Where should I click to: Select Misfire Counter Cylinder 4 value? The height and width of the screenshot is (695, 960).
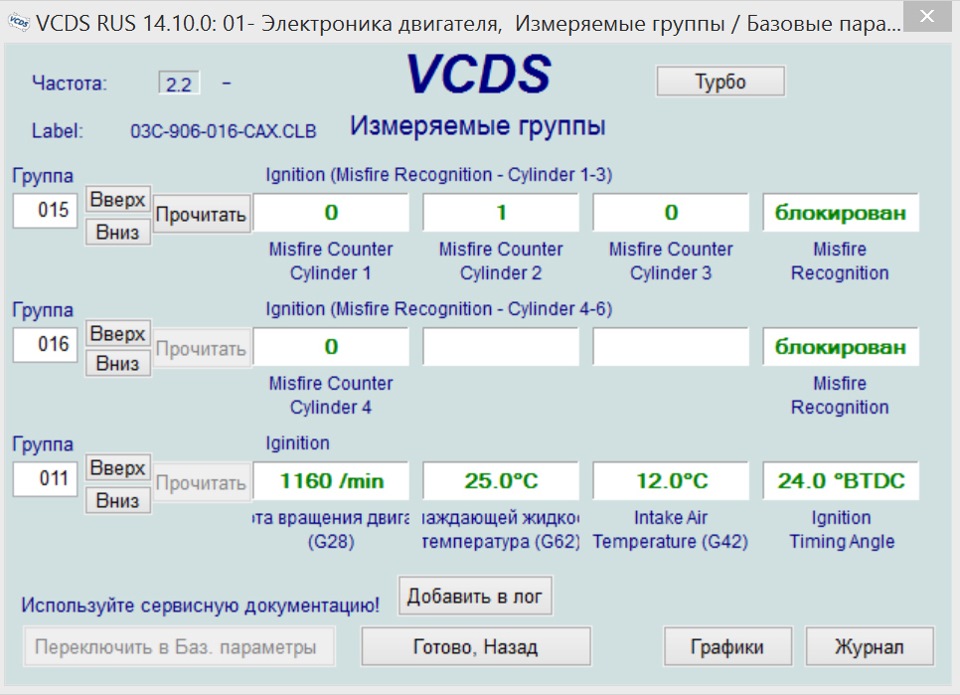click(x=331, y=347)
